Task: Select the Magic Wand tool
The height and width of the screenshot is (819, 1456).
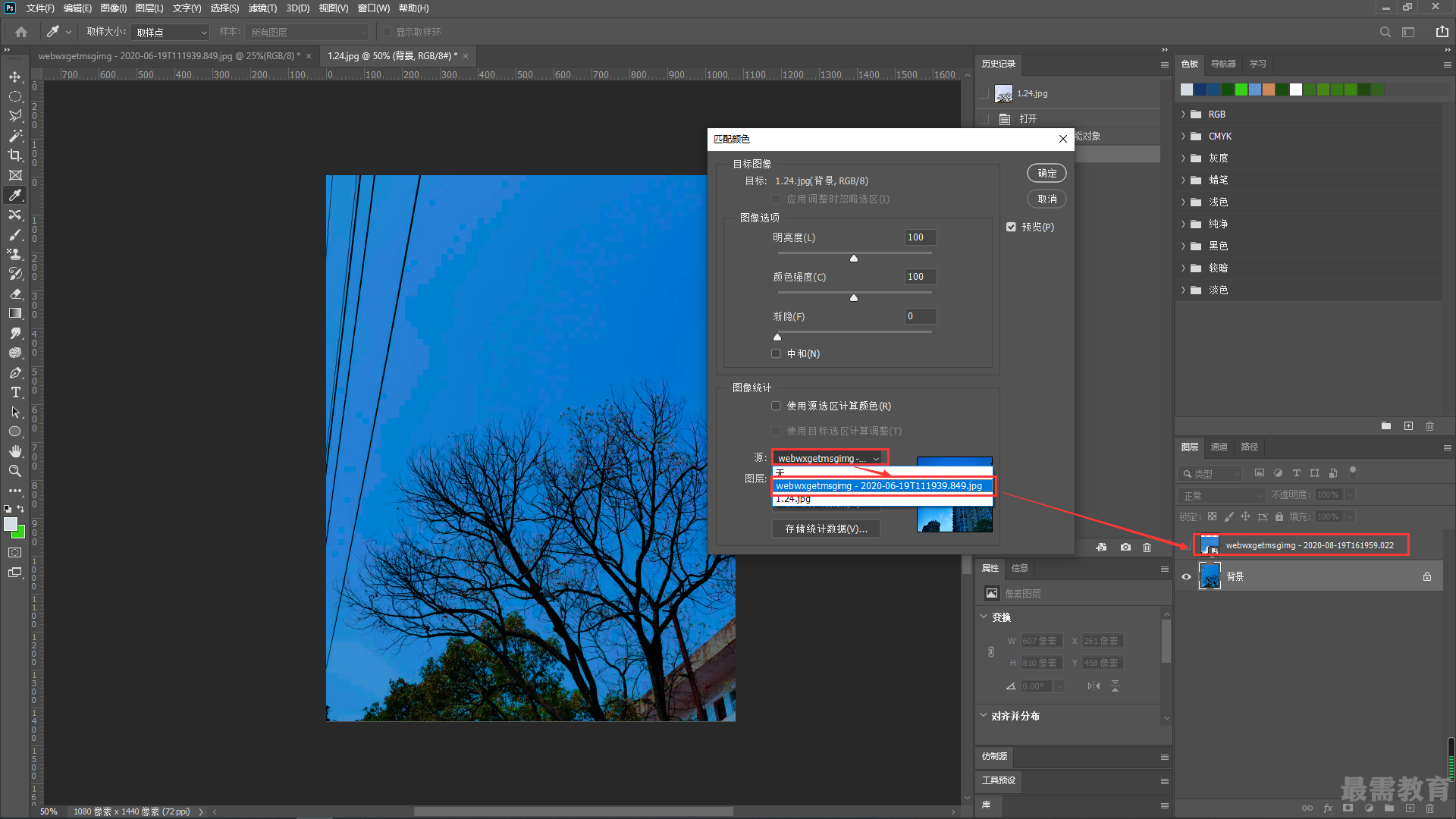Action: coord(15,136)
